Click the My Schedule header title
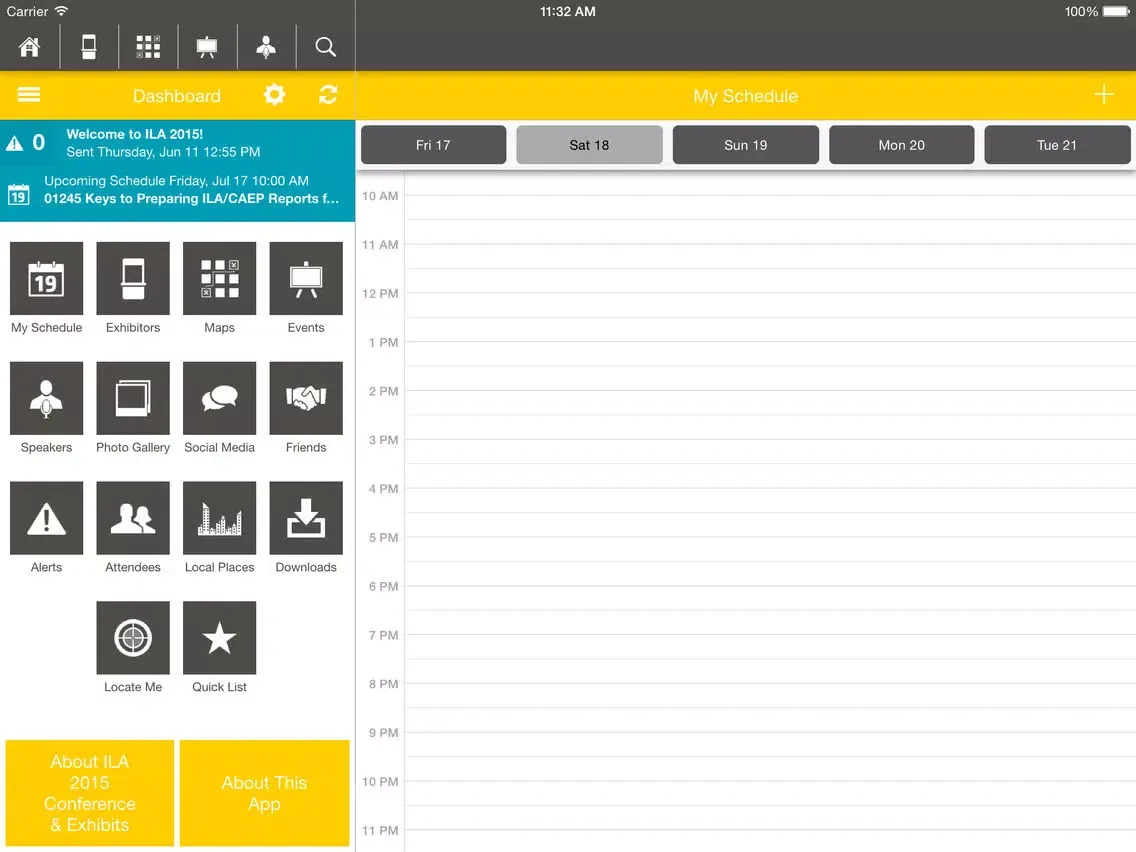The height and width of the screenshot is (852, 1136). tap(746, 96)
